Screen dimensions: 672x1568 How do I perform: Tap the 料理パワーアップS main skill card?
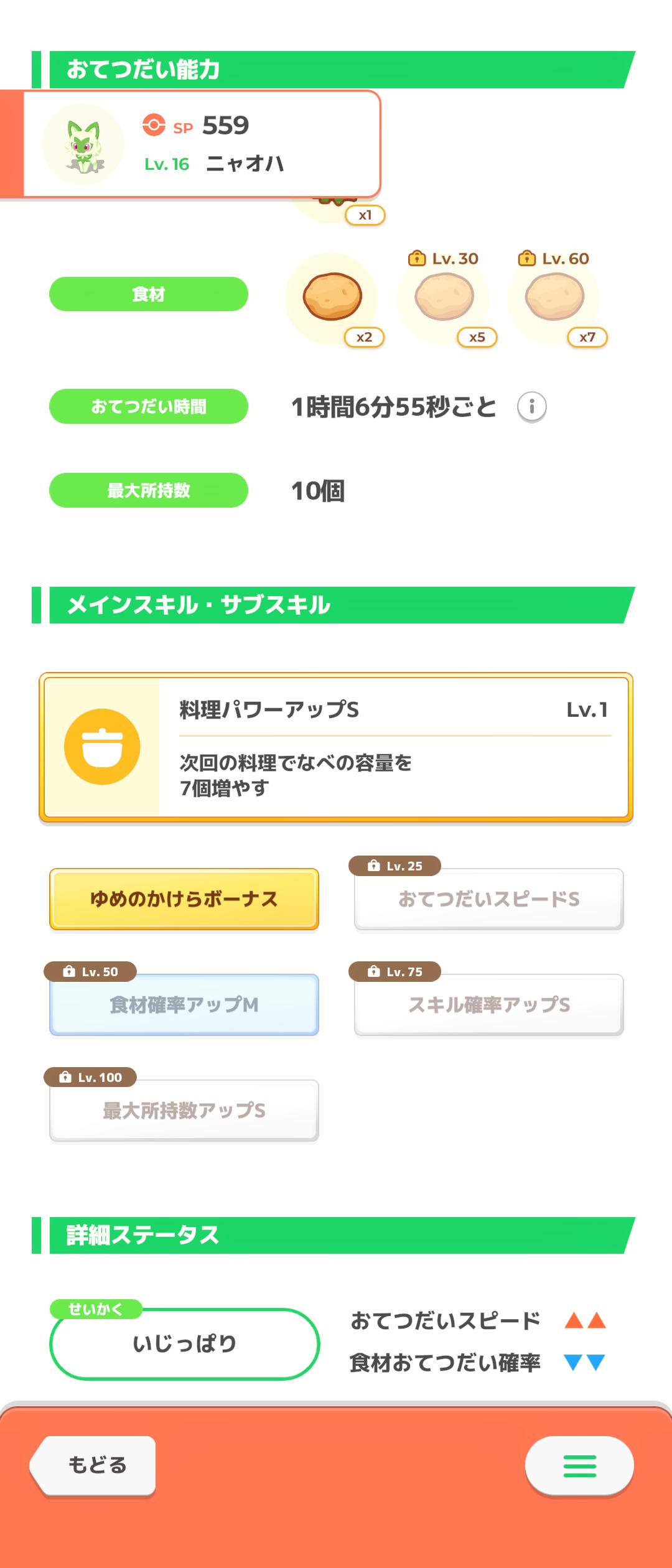(336, 747)
